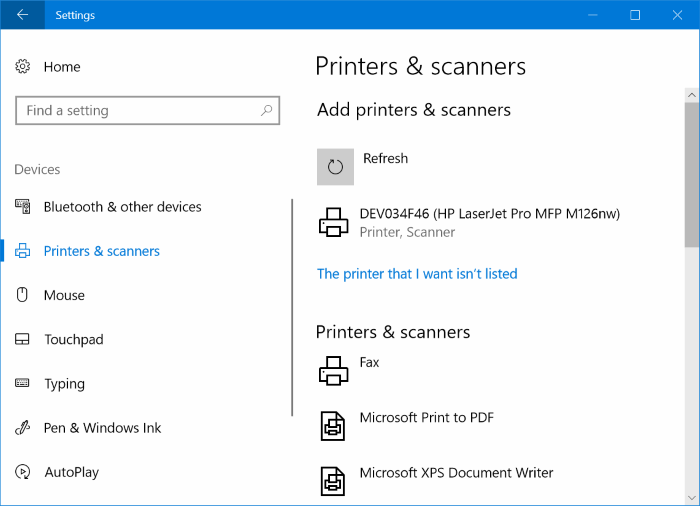
Task: Click the Microsoft XPS Document Writer icon
Action: (x=333, y=481)
